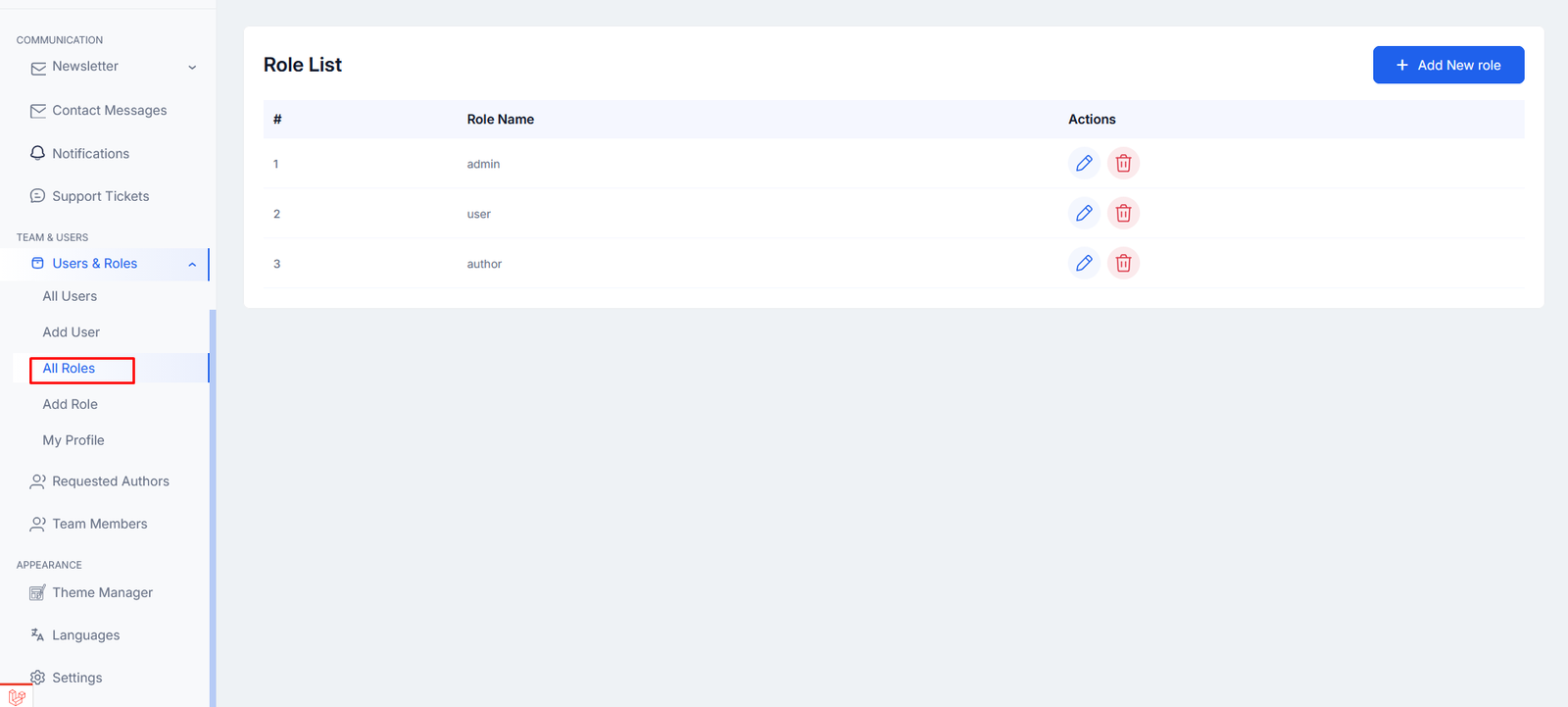The height and width of the screenshot is (707, 1568).
Task: Open Support Tickets
Action: click(x=101, y=196)
